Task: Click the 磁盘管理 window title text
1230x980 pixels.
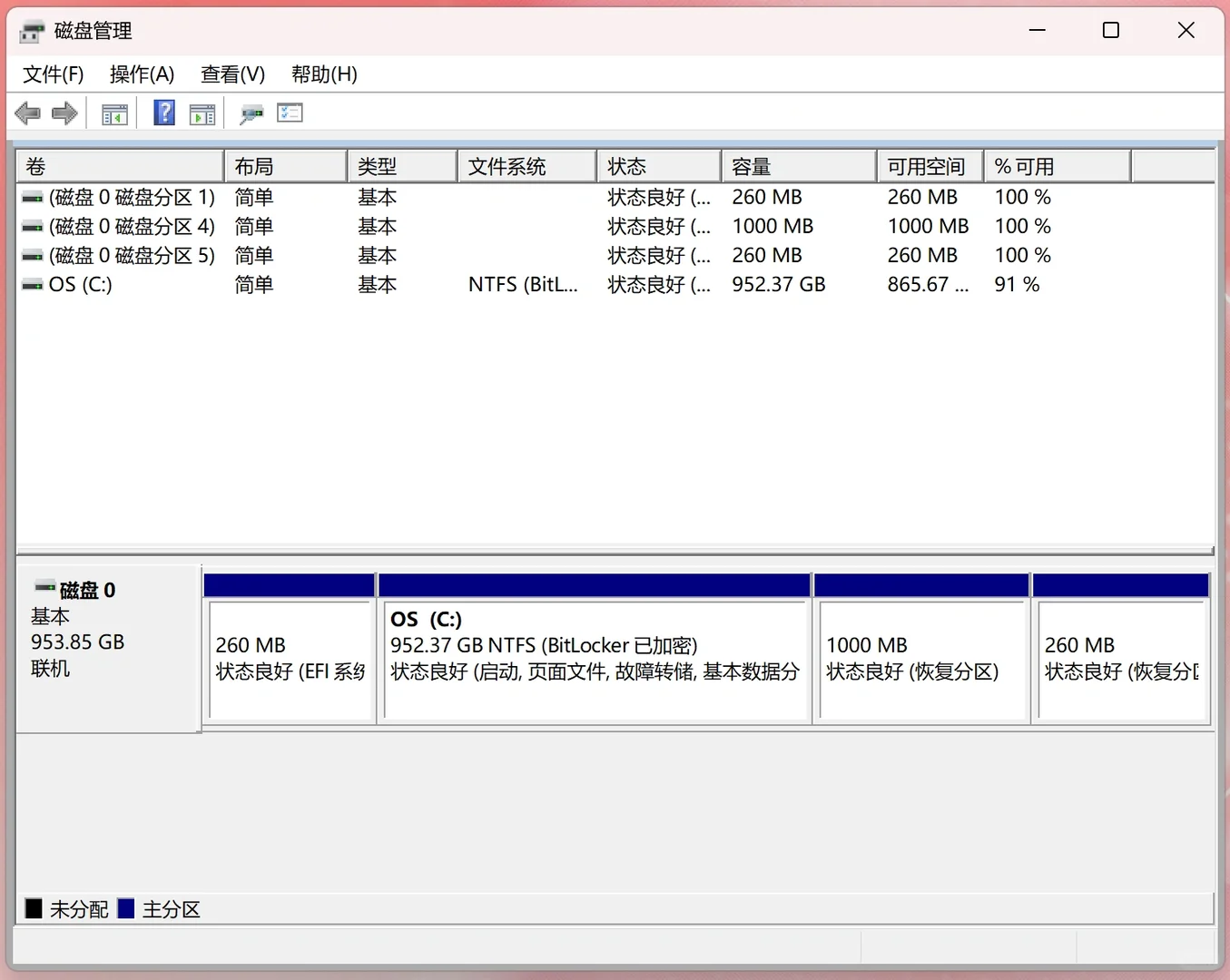Action: point(93,32)
